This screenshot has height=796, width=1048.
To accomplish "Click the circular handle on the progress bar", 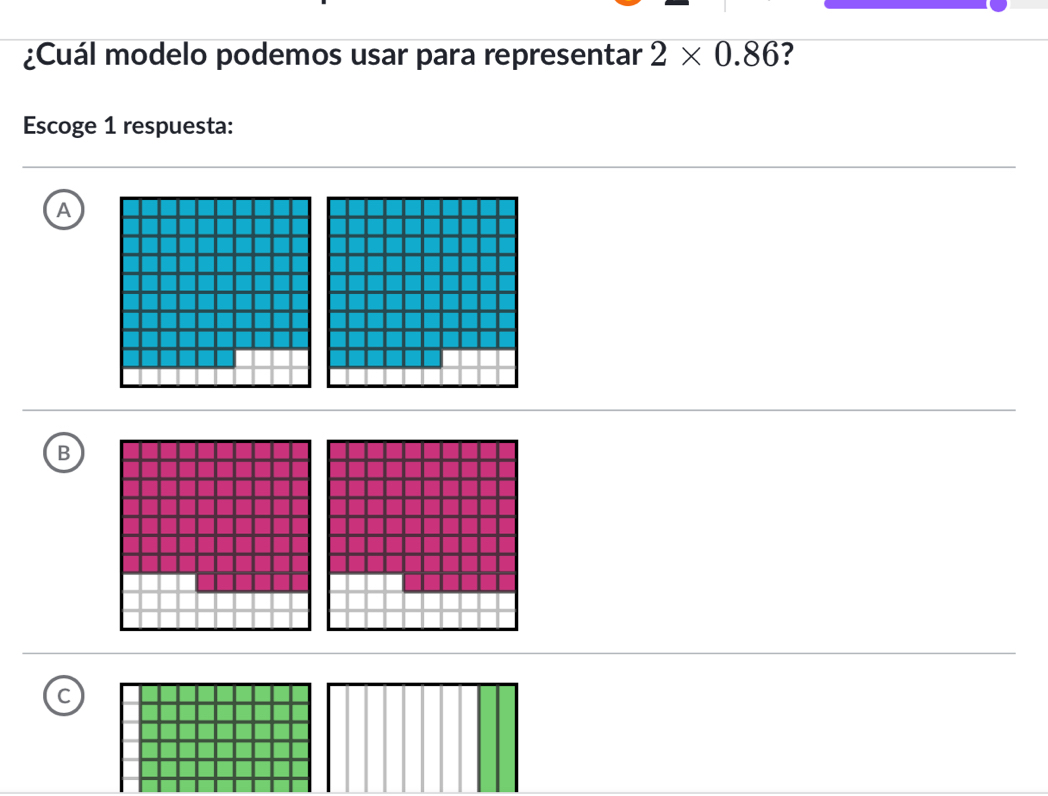I will point(998,8).
